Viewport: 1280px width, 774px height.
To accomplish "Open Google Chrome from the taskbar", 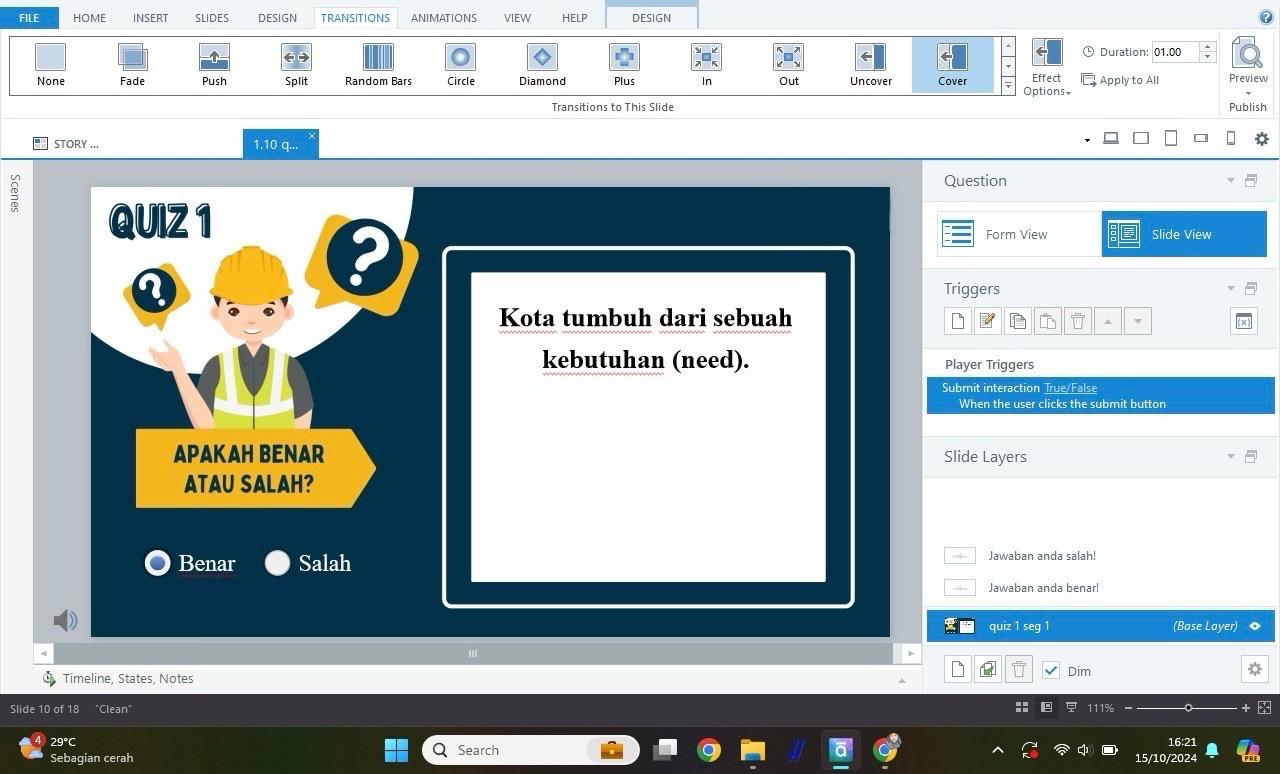I will coord(709,750).
